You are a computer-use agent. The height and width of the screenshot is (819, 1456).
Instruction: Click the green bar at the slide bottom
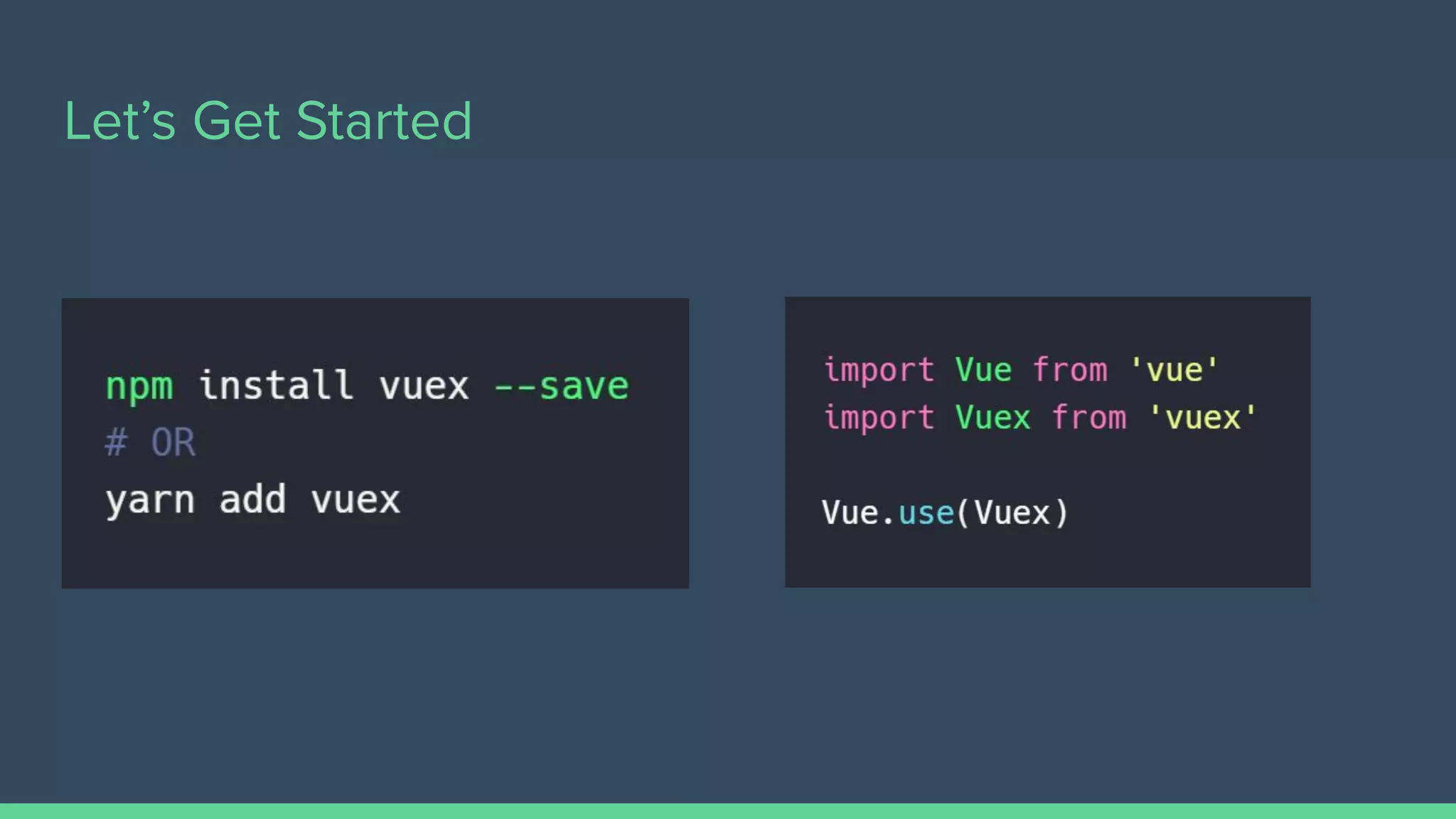coord(728,810)
